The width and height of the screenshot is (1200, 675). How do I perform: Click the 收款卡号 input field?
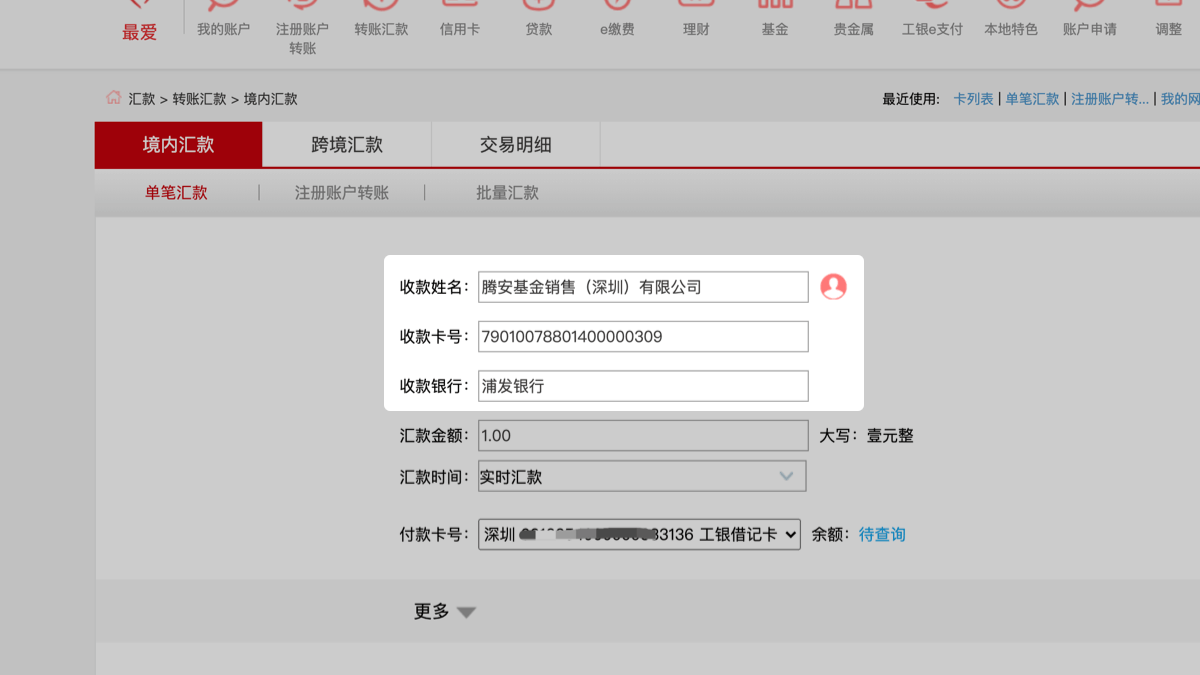[x=642, y=337]
